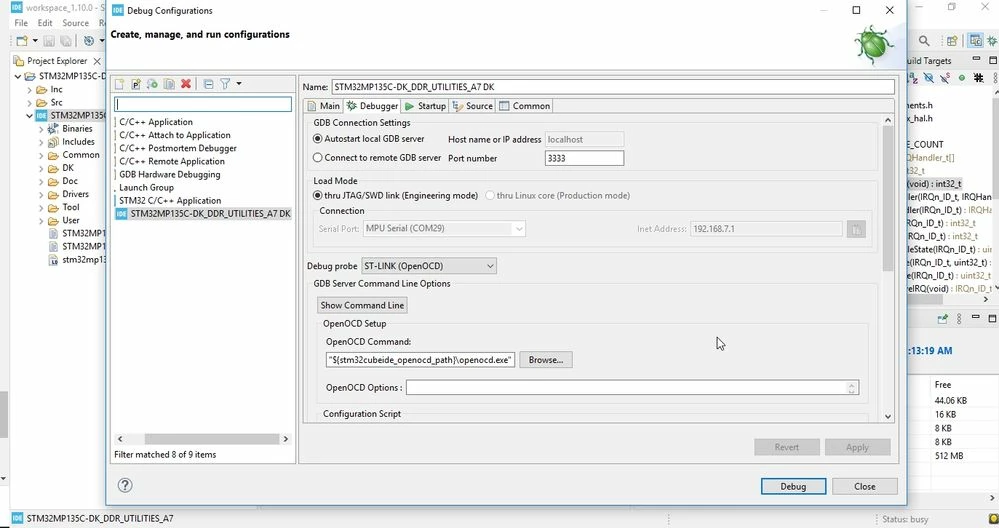Open the File menu in IDE window

(x=21, y=23)
